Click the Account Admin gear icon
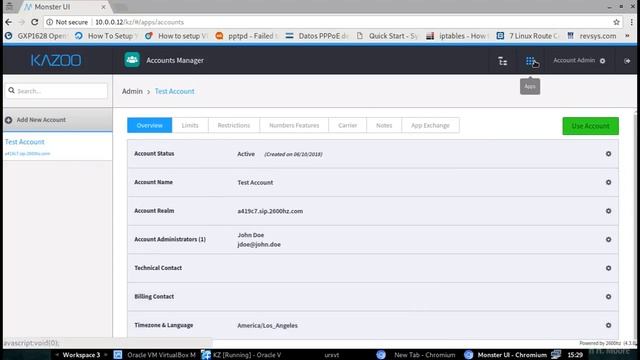 (602, 61)
